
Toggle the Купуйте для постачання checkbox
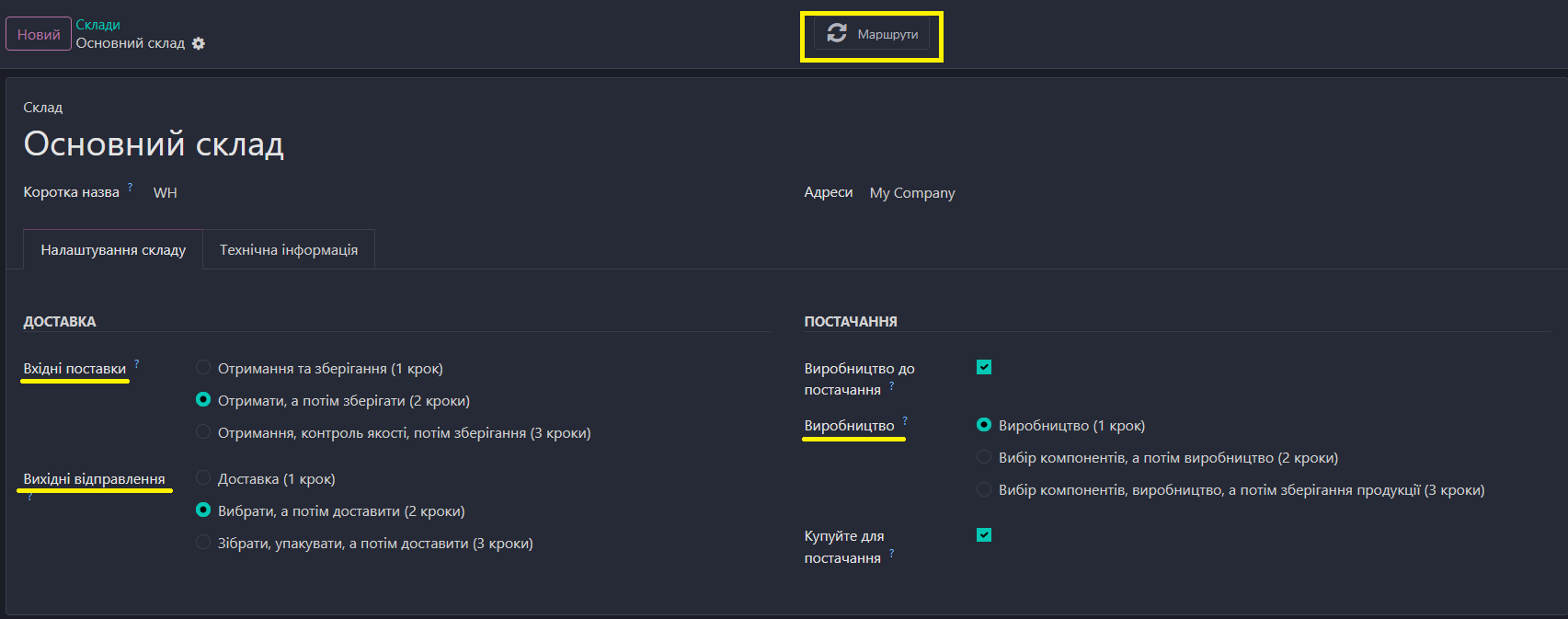(x=984, y=535)
